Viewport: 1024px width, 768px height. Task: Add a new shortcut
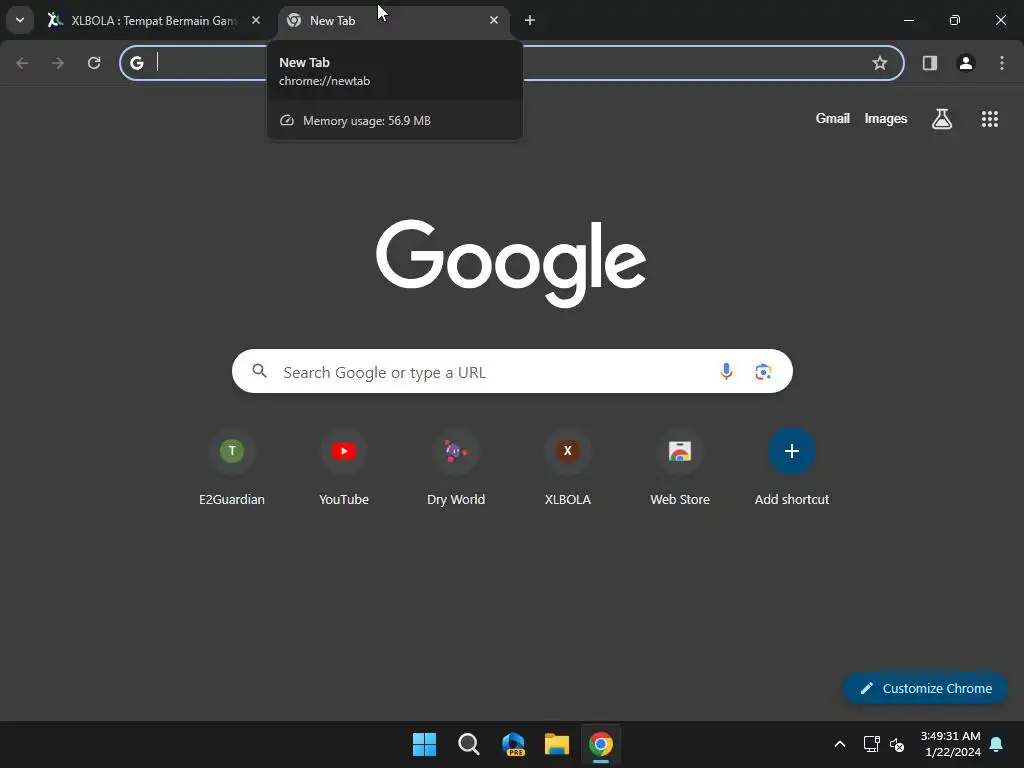tap(792, 468)
